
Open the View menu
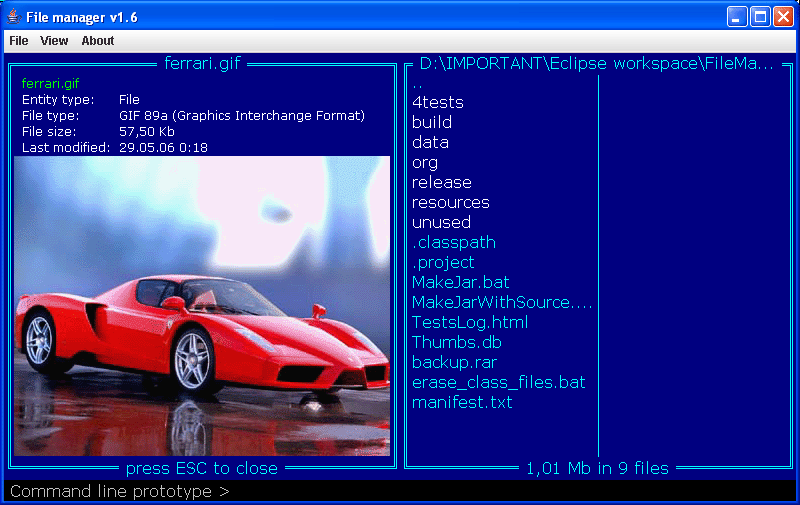coord(54,41)
